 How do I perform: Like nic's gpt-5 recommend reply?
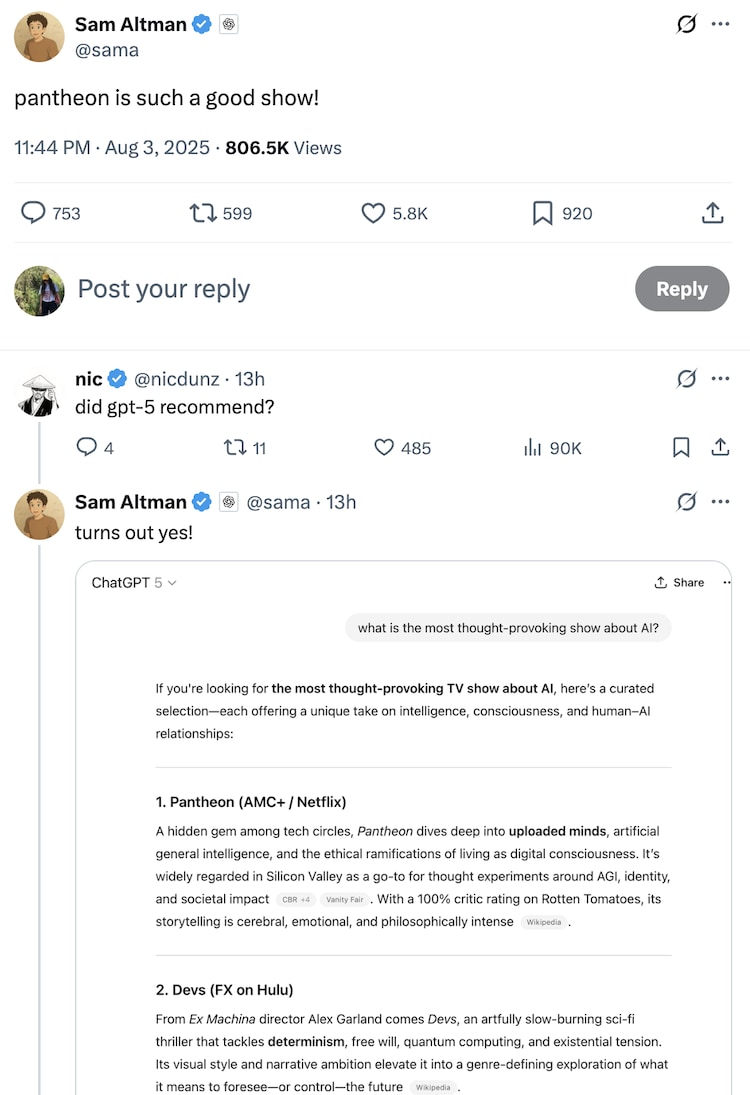point(384,447)
